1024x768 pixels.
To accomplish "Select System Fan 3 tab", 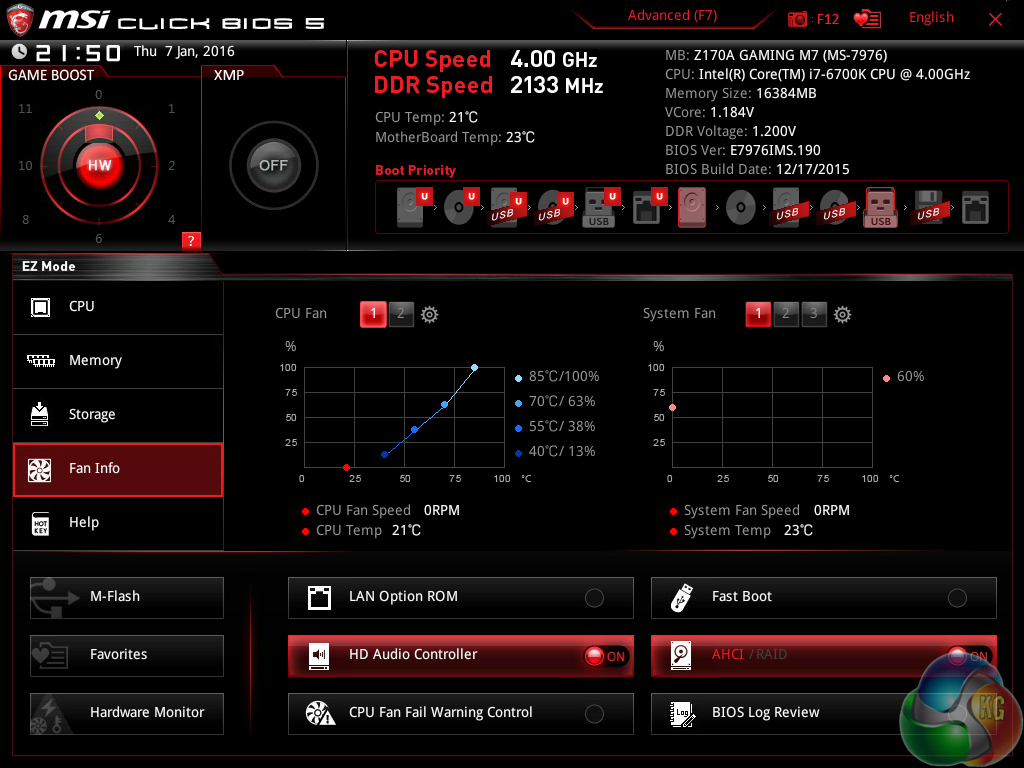I will pos(814,314).
